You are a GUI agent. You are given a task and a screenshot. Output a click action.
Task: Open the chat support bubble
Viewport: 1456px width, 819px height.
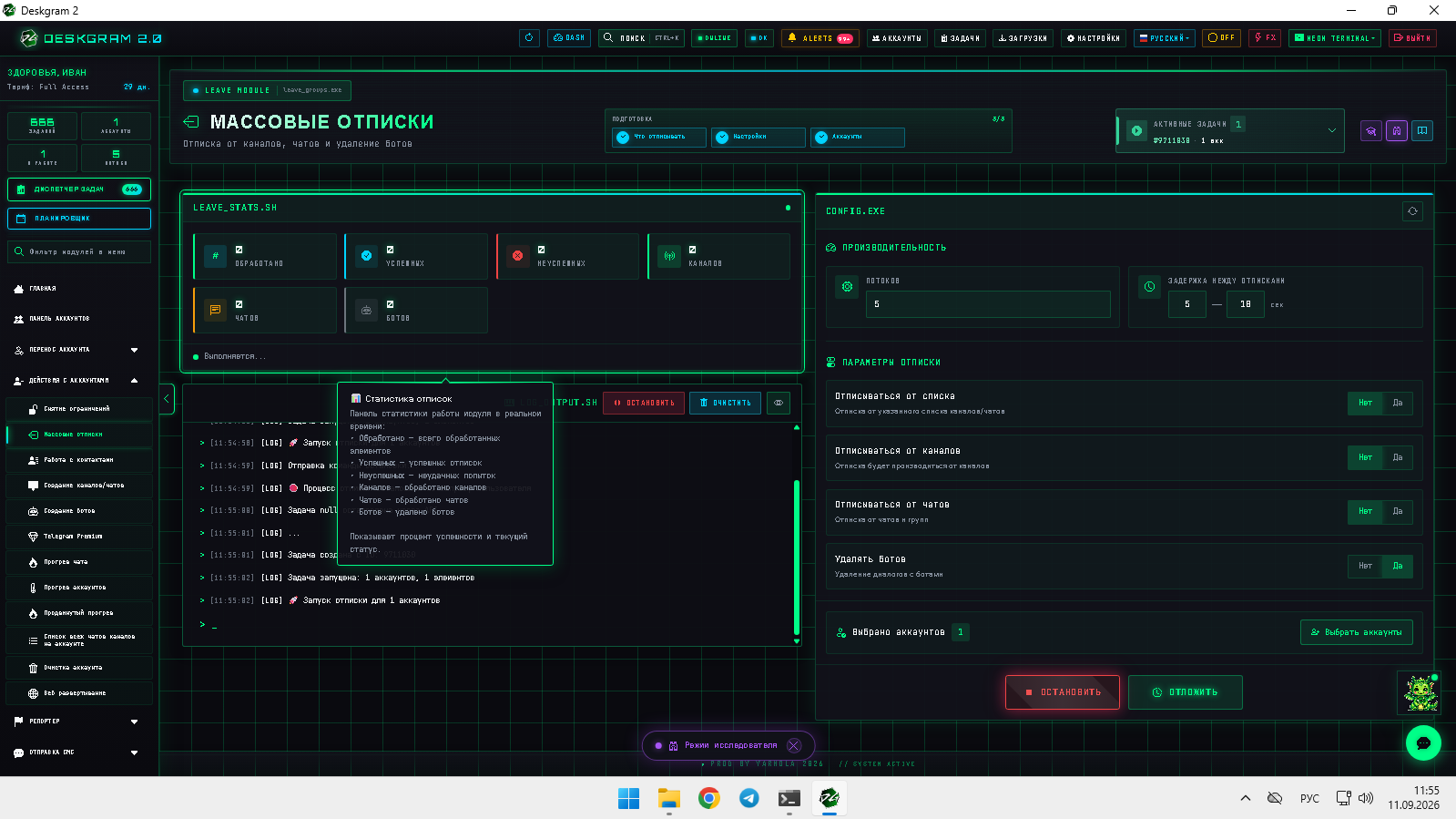click(x=1423, y=743)
